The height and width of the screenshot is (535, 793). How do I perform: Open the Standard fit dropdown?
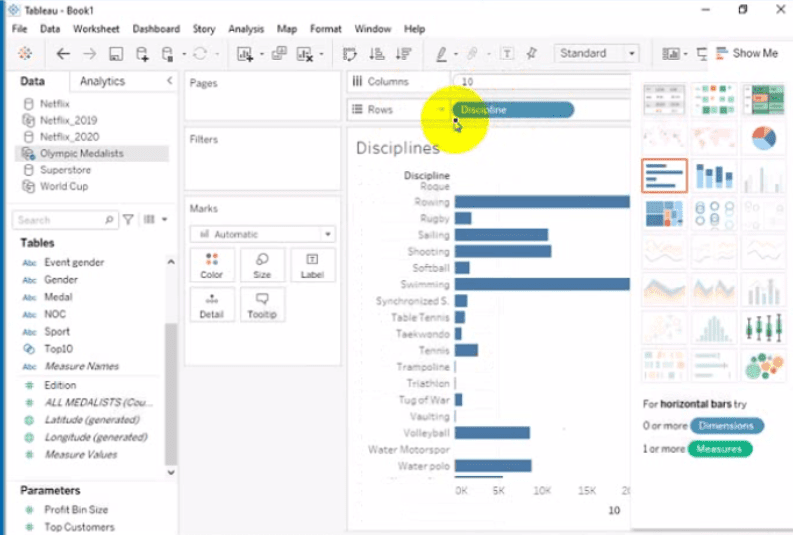pyautogui.click(x=597, y=53)
